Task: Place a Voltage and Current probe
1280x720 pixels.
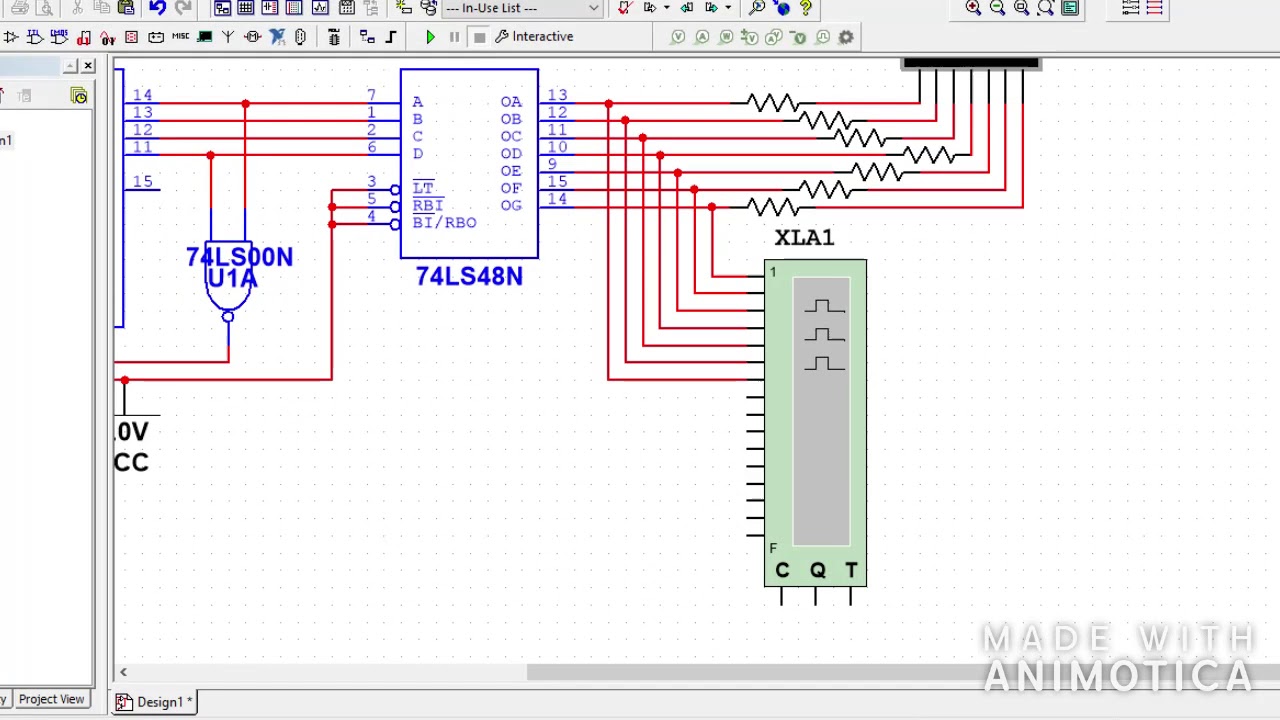Action: [x=774, y=37]
